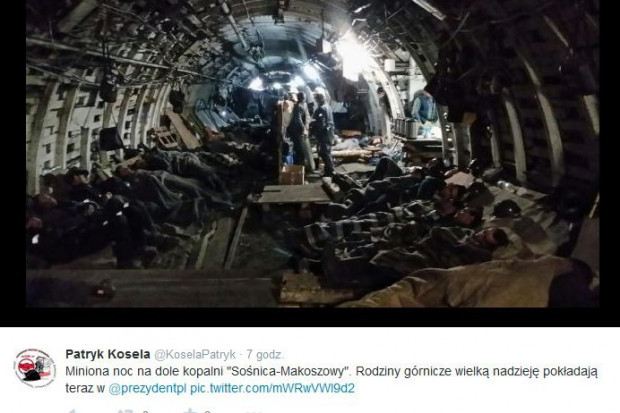This screenshot has height=413, width=620.
Task: Open the tweet via the 7 godz. timestamp
Action: (x=265, y=354)
